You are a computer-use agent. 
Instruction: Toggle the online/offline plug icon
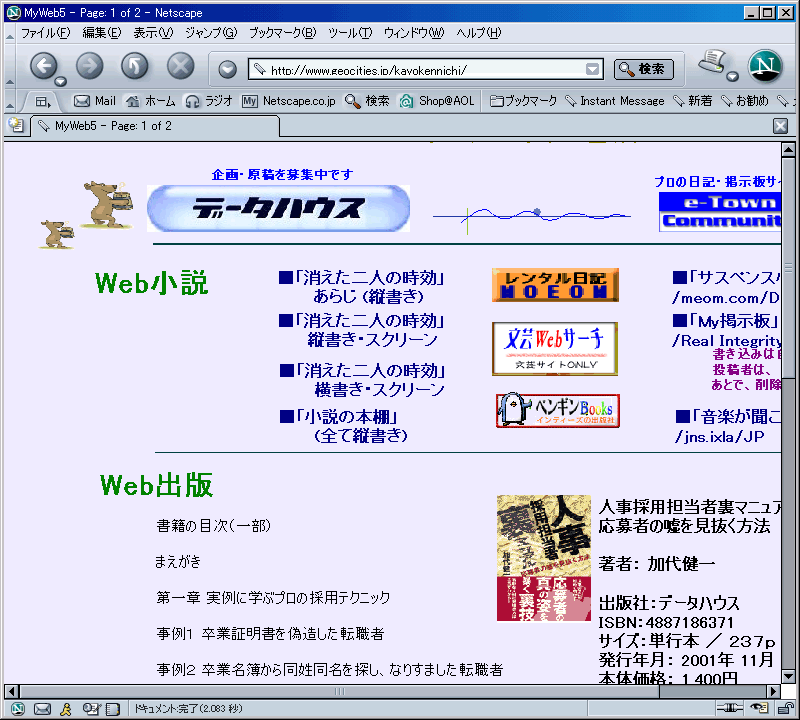tap(730, 707)
